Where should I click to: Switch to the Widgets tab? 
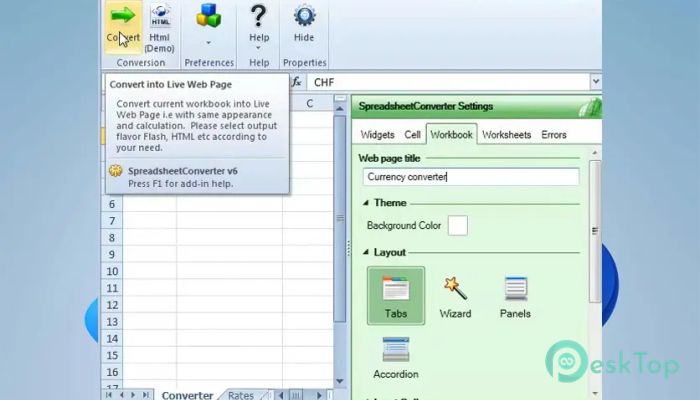(377, 135)
